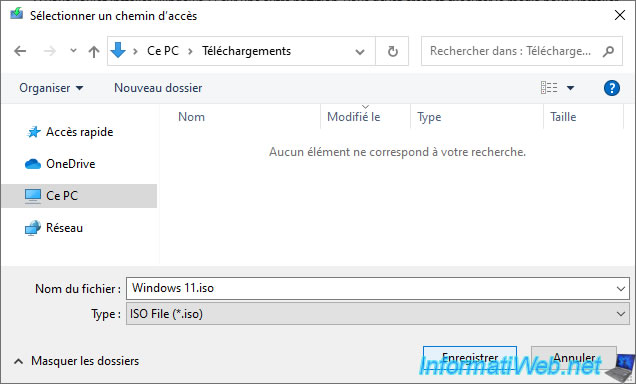This screenshot has width=636, height=384.
Task: Collapse folders with Masquer les dossiers
Action: pos(76,361)
